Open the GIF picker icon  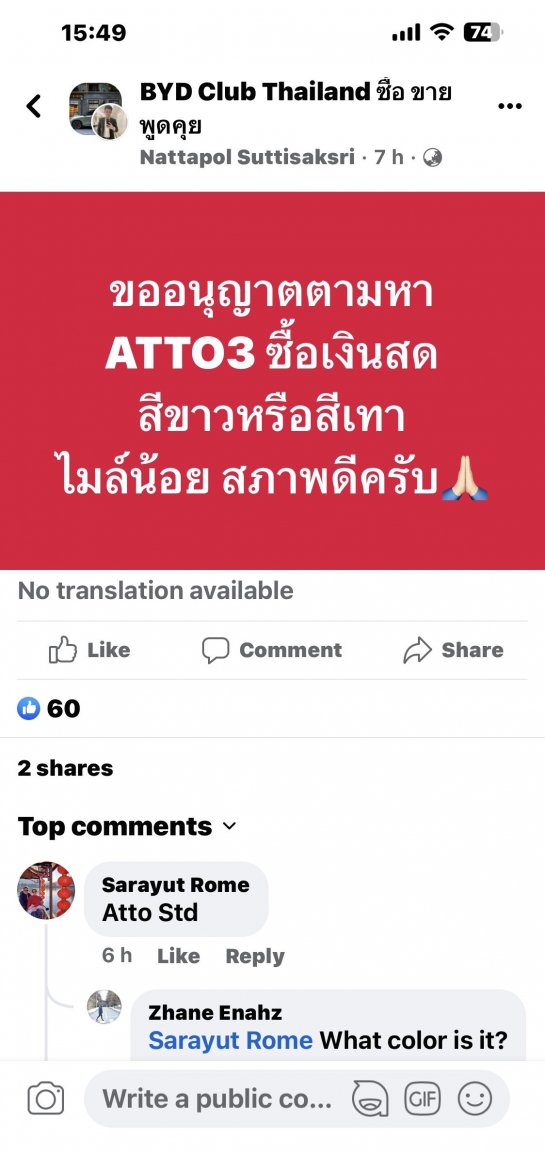(423, 1099)
